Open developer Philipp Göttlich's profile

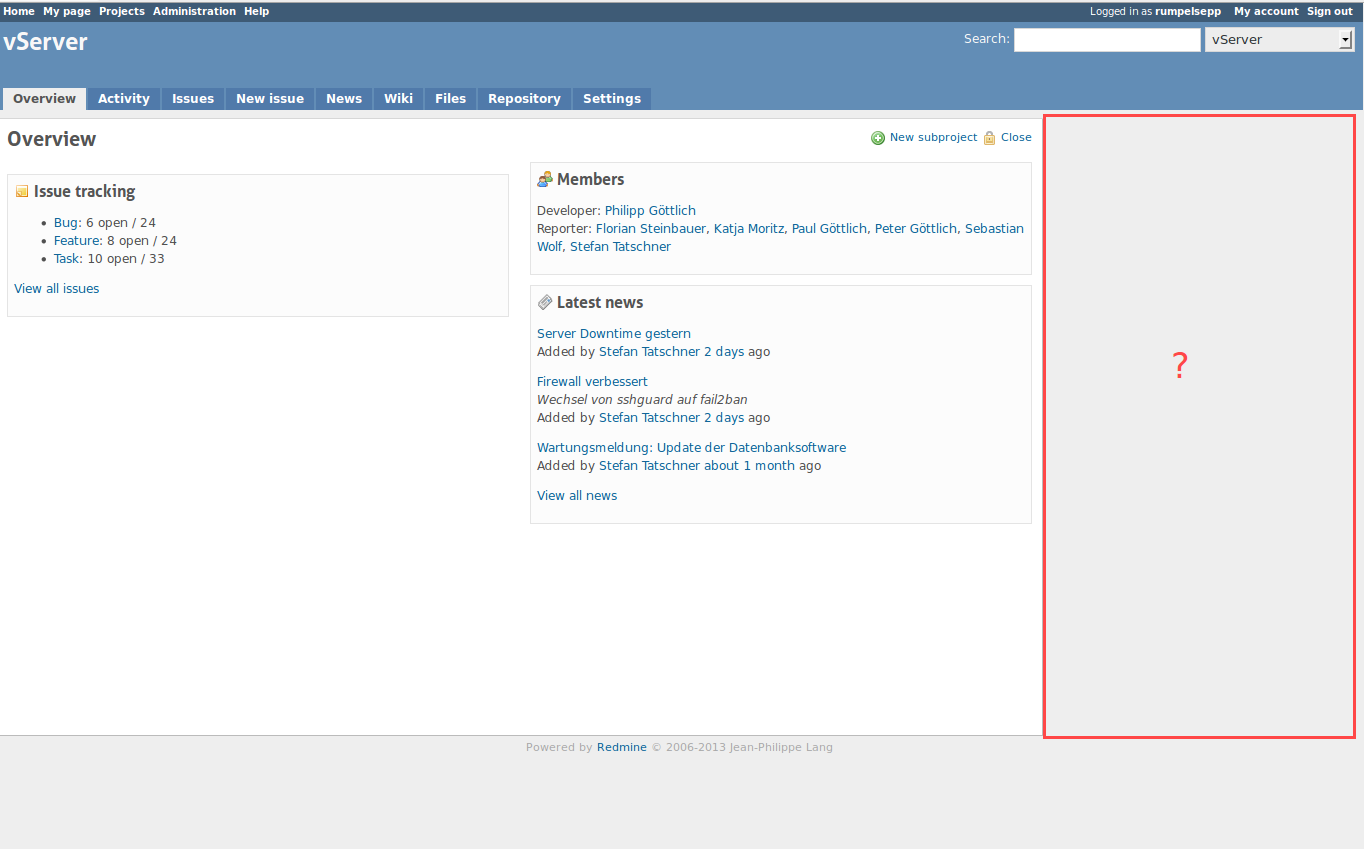650,211
